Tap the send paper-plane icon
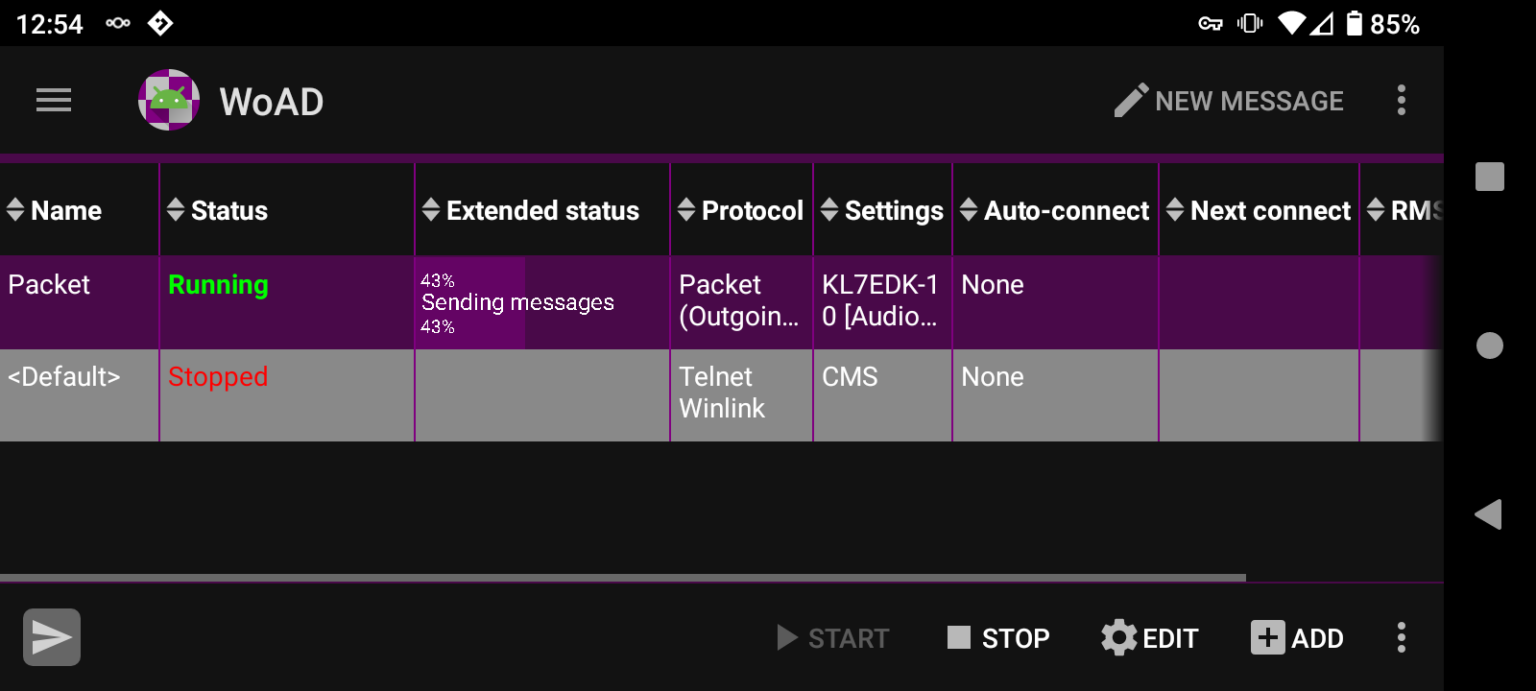 pos(52,637)
